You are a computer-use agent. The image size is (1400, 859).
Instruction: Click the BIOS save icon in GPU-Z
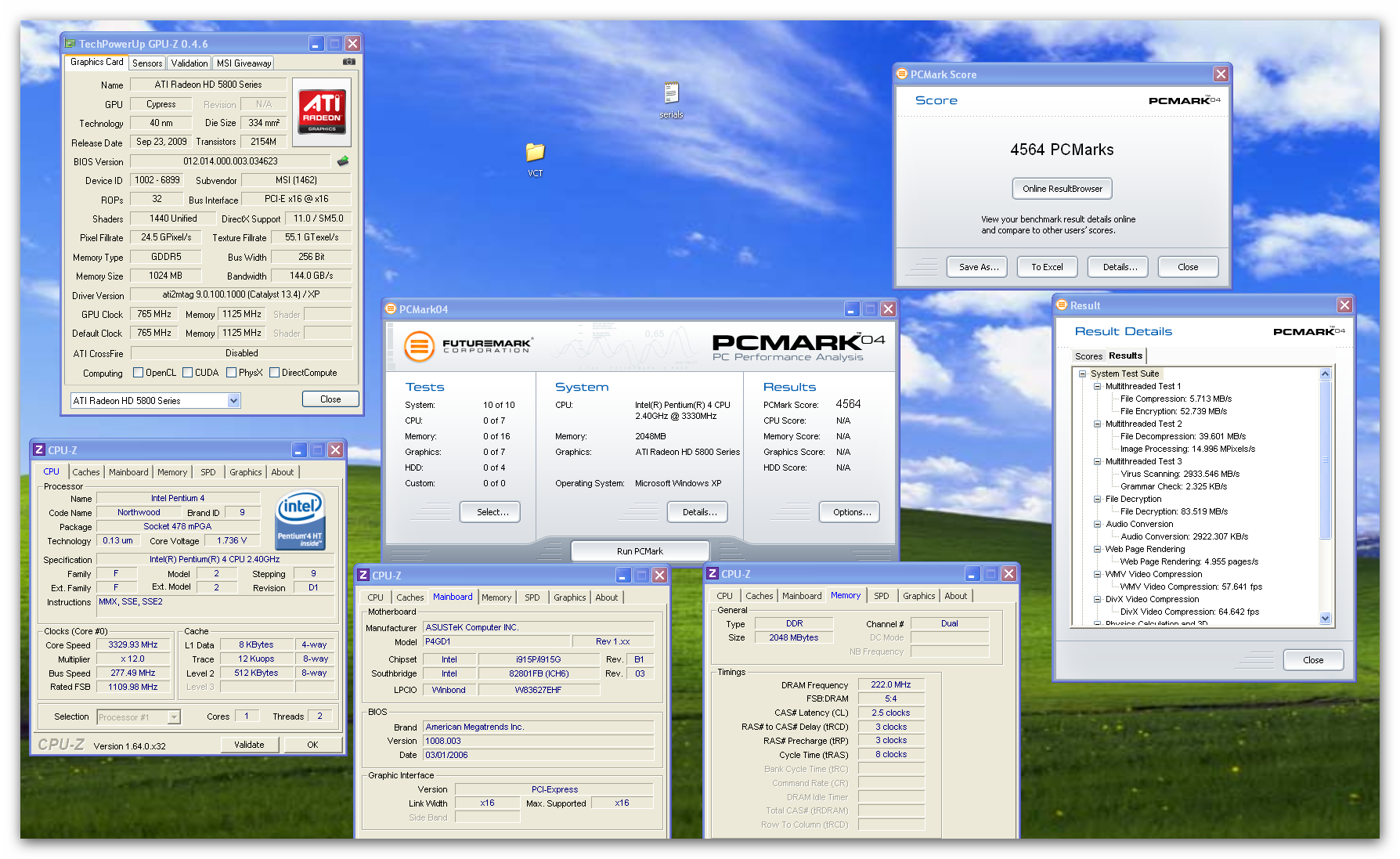(343, 161)
